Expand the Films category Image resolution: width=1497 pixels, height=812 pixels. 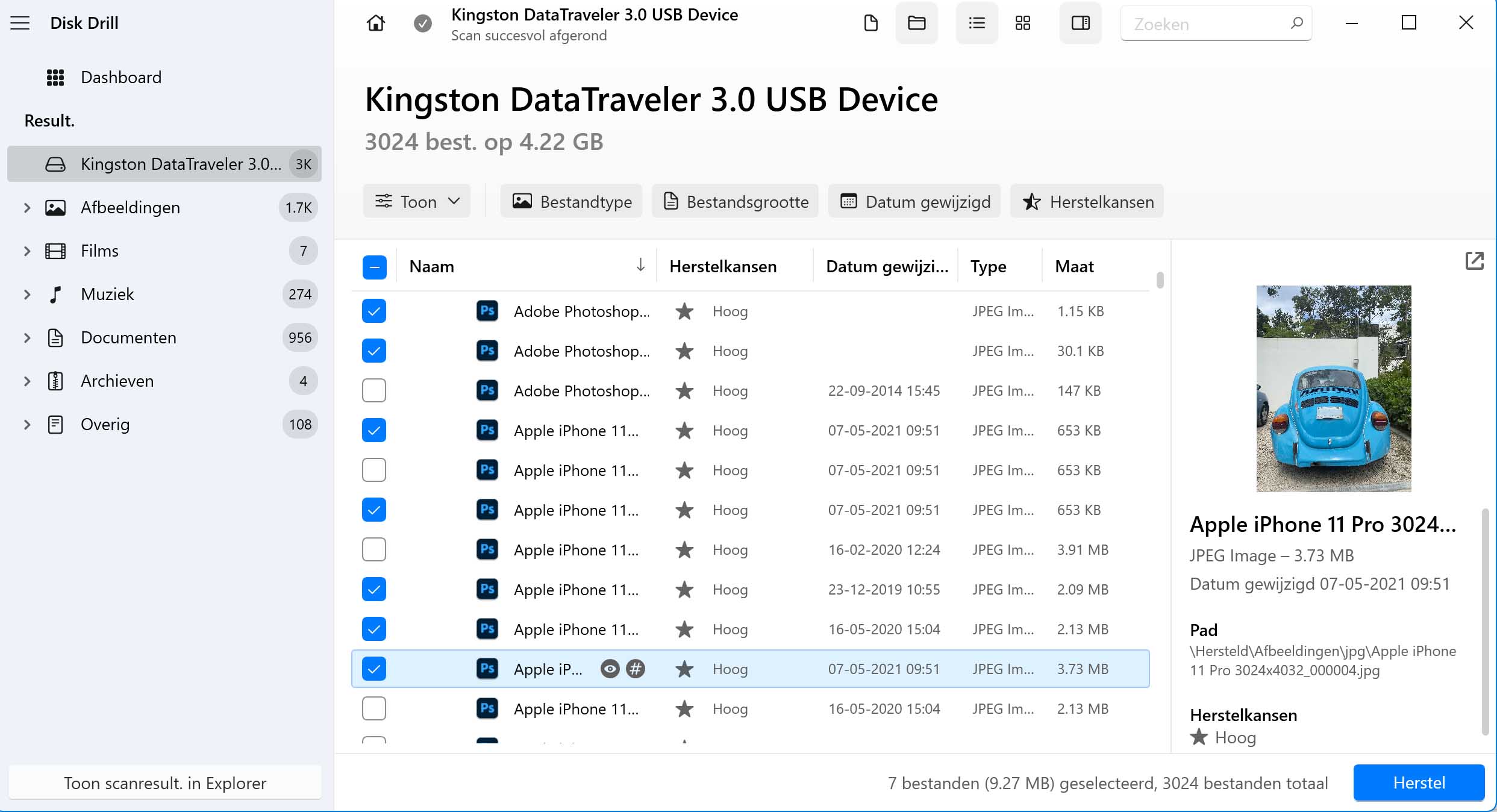pos(27,251)
